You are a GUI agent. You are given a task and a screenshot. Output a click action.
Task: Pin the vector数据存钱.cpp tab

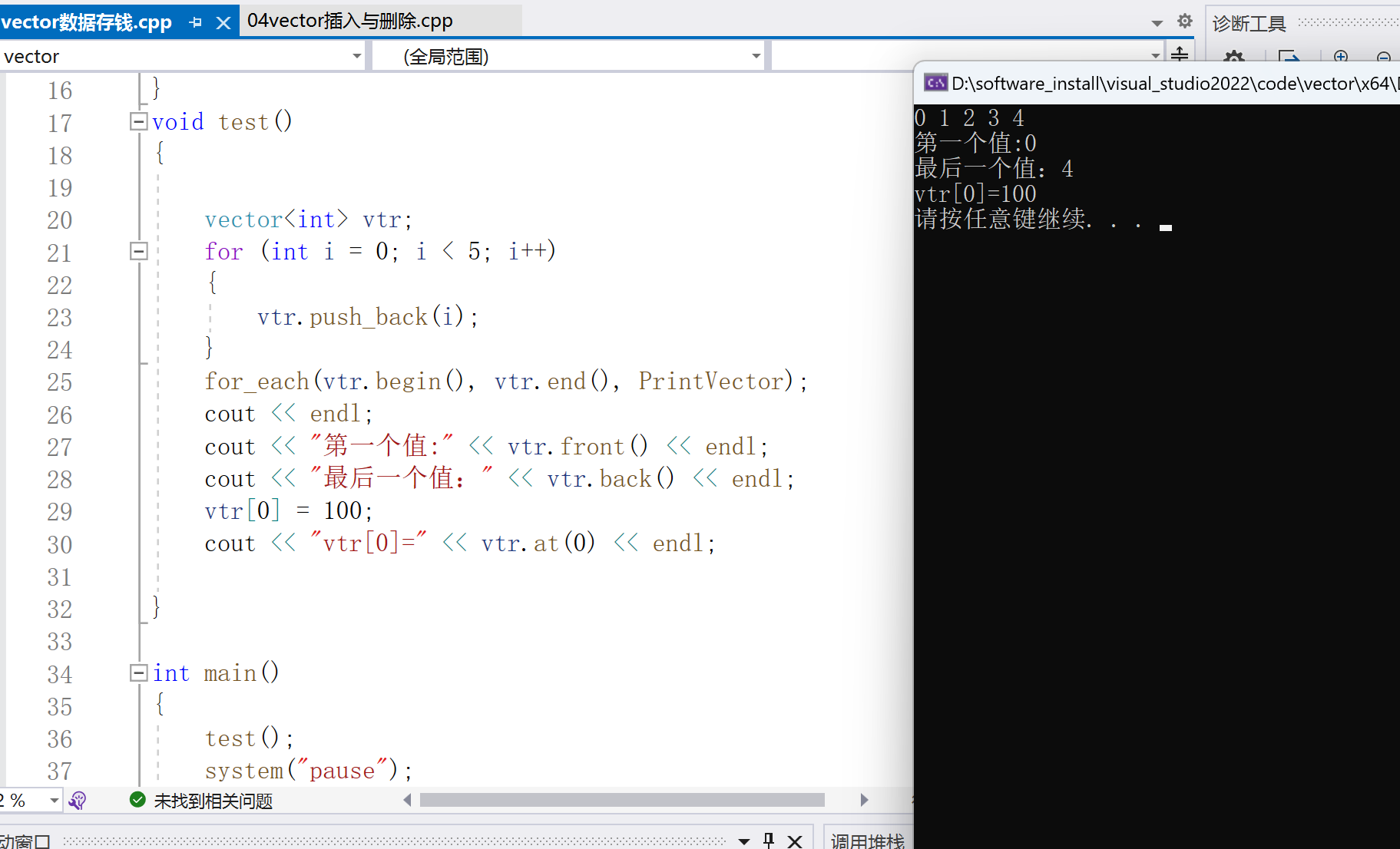point(195,23)
